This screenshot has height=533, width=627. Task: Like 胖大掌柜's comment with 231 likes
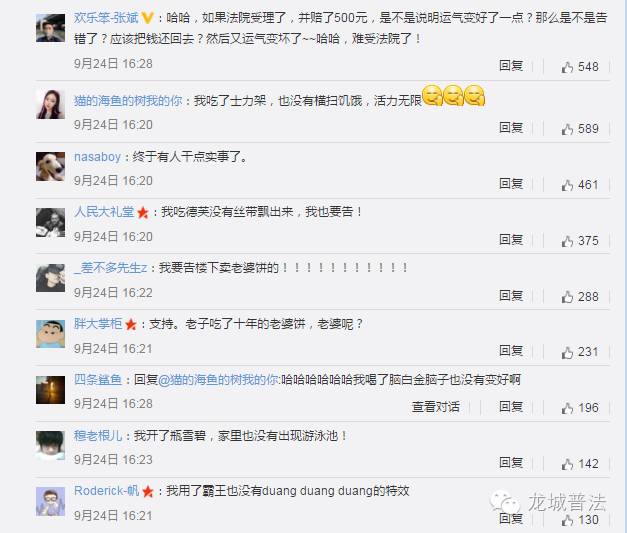coord(567,353)
